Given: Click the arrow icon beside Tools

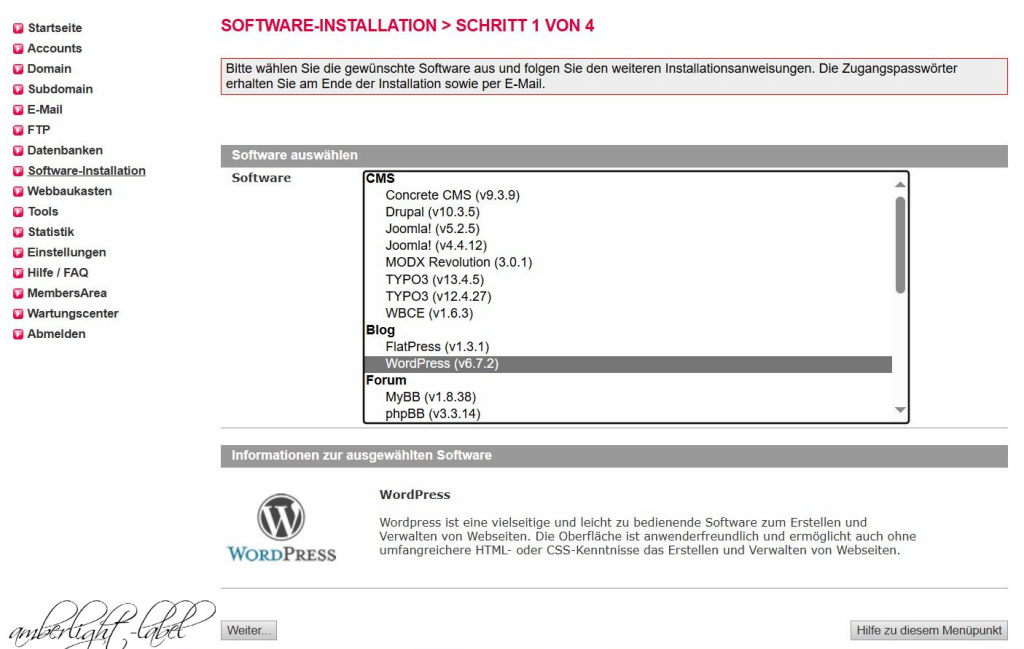Looking at the screenshot, I should click(x=18, y=212).
